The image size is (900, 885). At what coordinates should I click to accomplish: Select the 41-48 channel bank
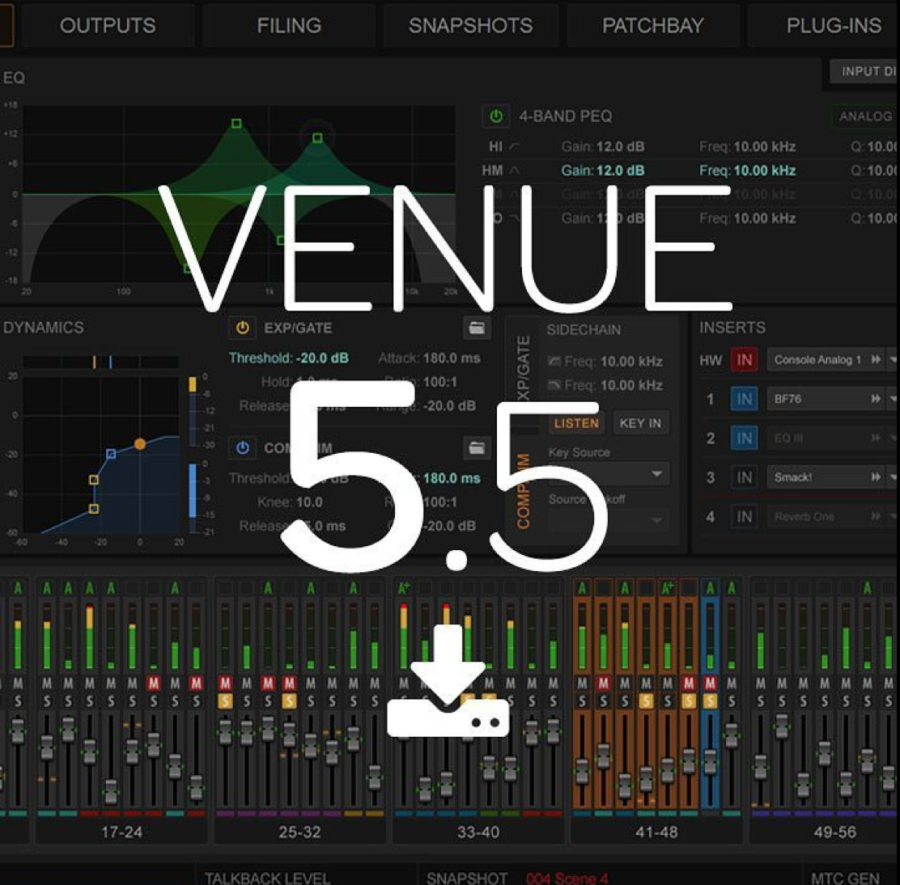coord(655,831)
